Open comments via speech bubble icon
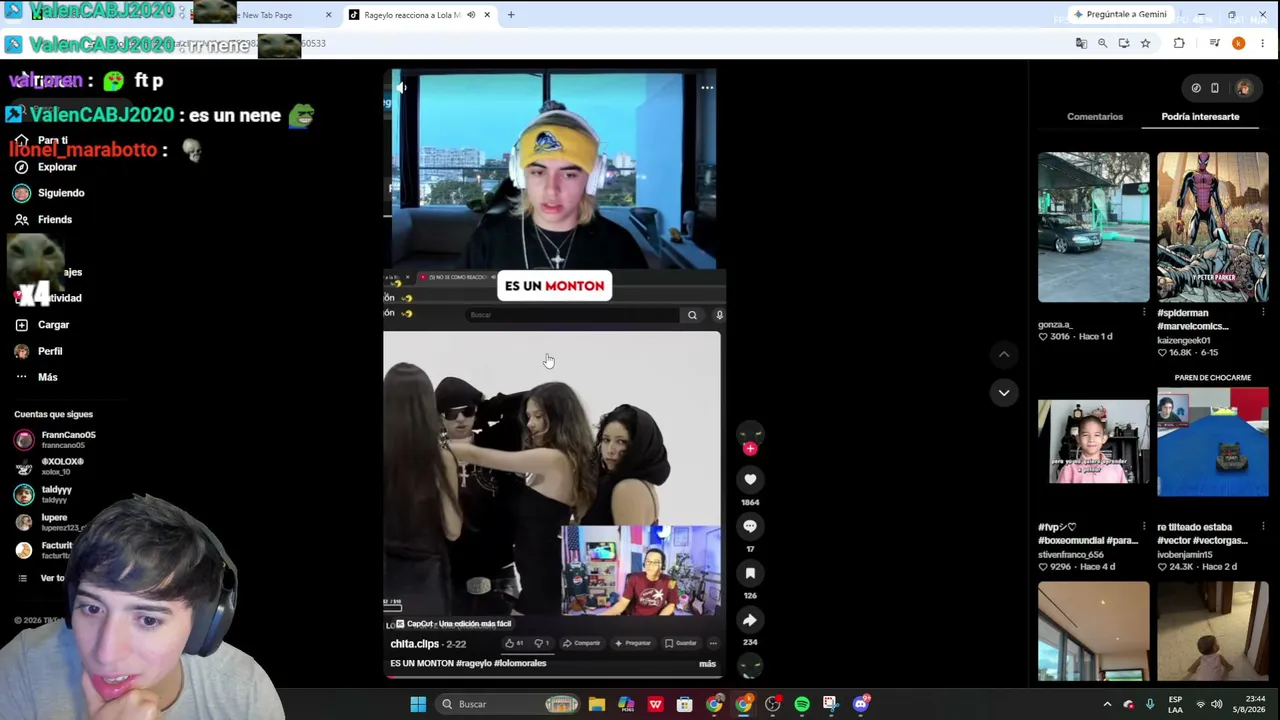The height and width of the screenshot is (720, 1280). (750, 526)
